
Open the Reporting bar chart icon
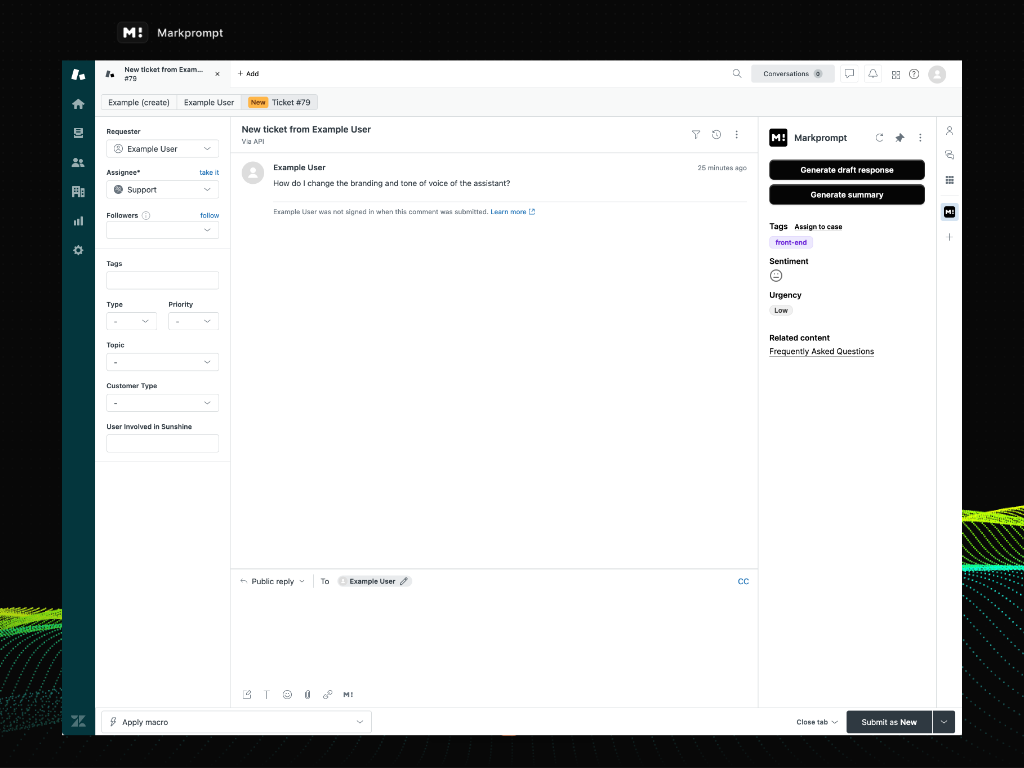(78, 221)
